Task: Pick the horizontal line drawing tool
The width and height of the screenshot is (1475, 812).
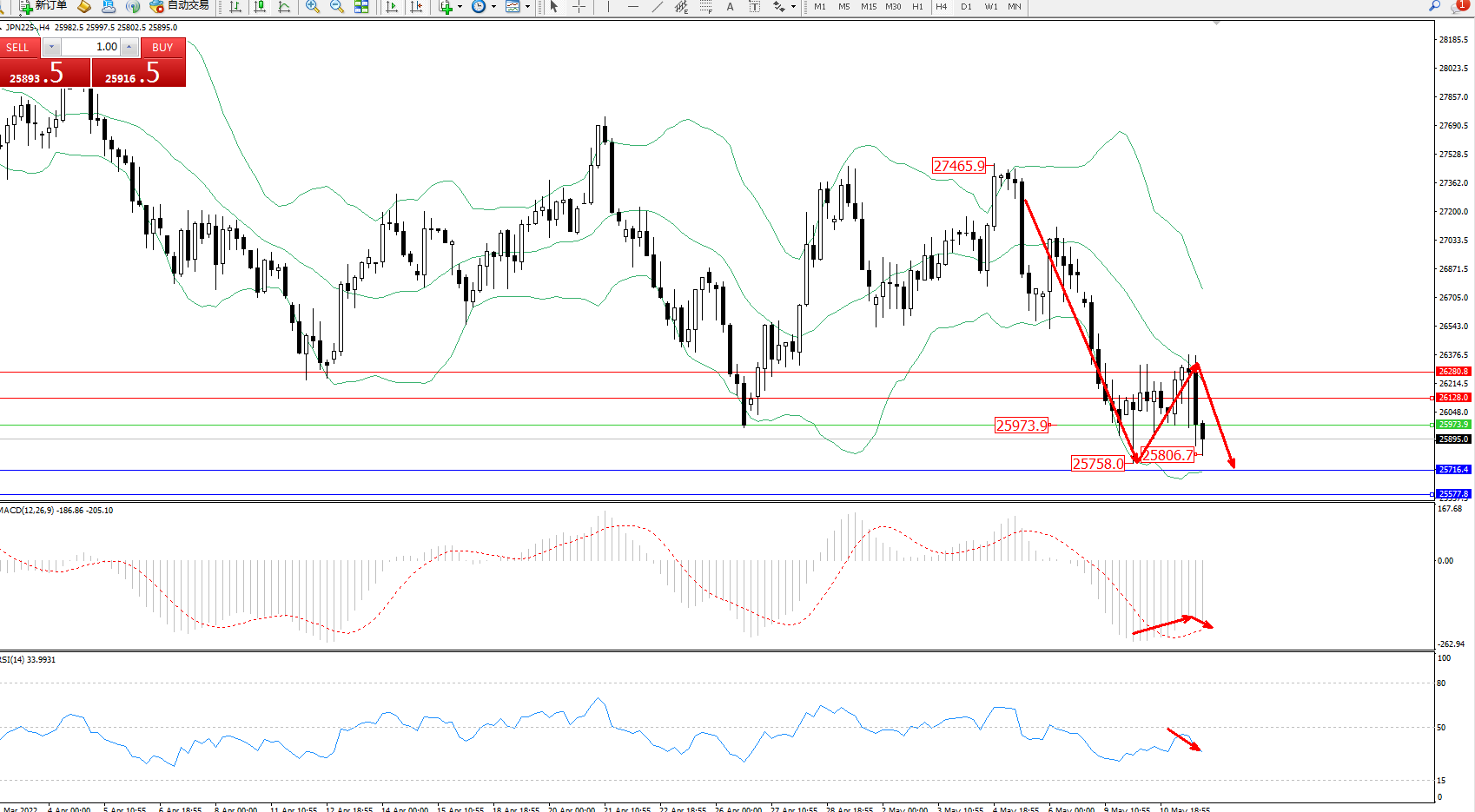Action: pos(632,7)
